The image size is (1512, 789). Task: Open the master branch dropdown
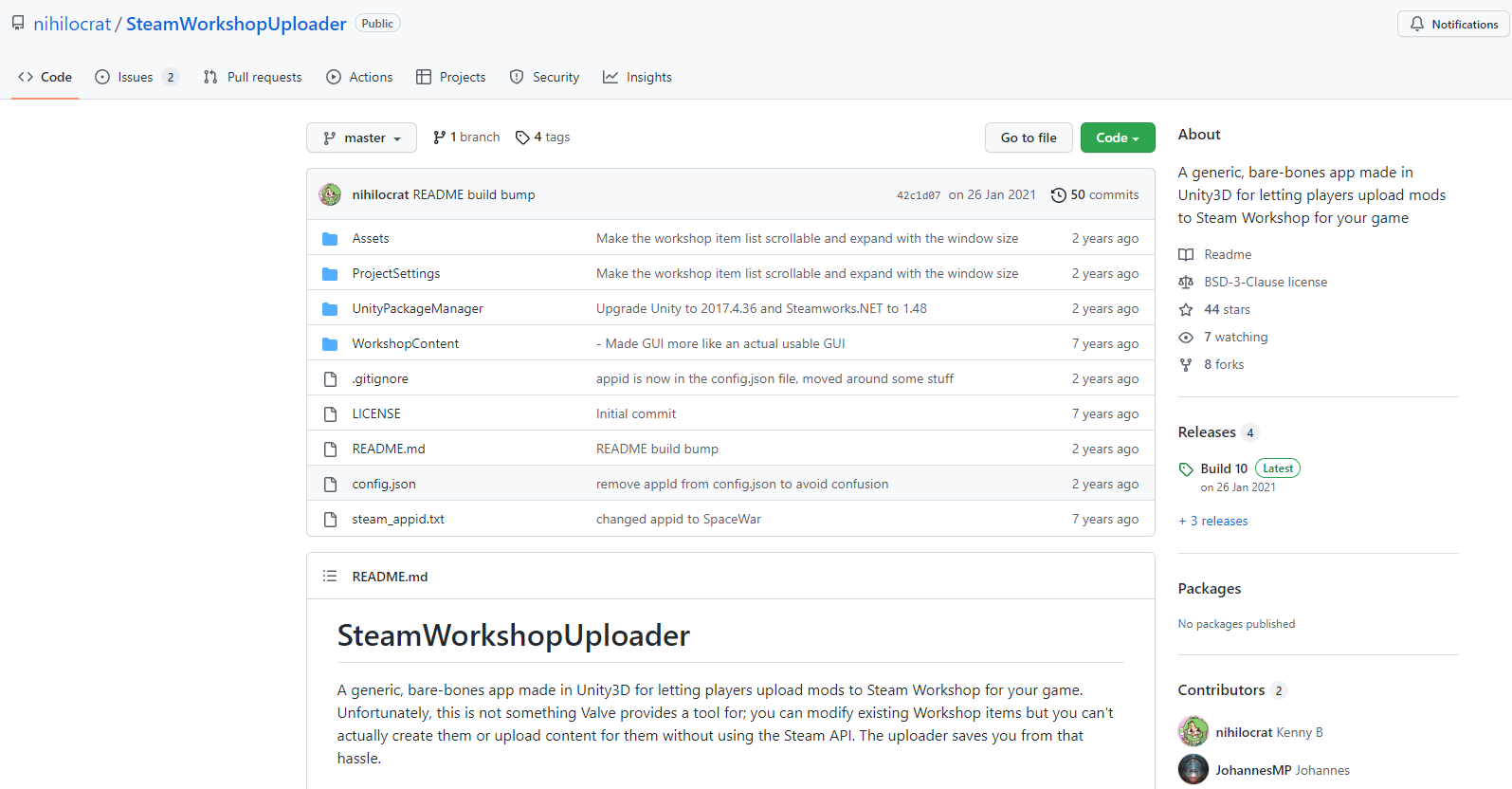click(x=361, y=138)
